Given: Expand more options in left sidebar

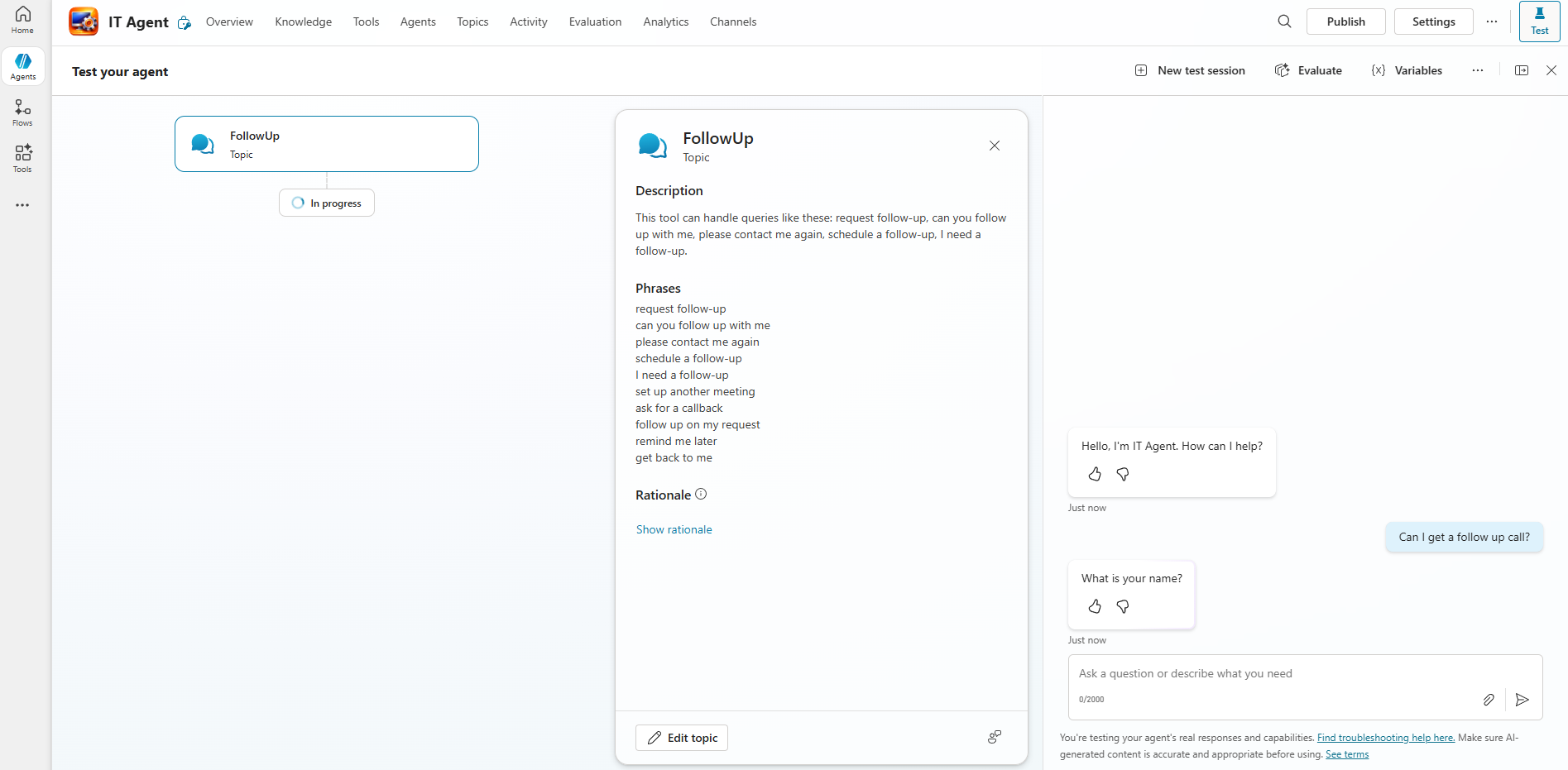Looking at the screenshot, I should (22, 205).
